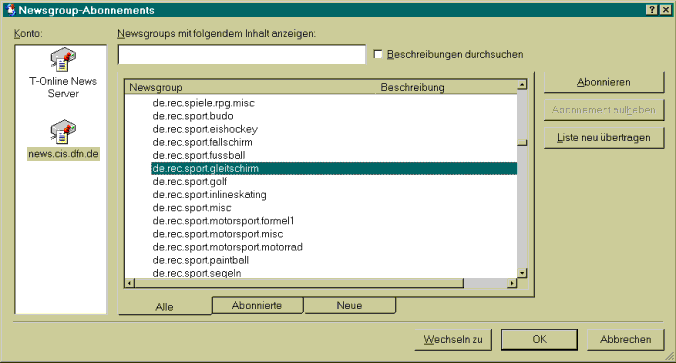Select the news.cis.dfn.de server icon
Screen dimensions: 676x363
coord(63,131)
